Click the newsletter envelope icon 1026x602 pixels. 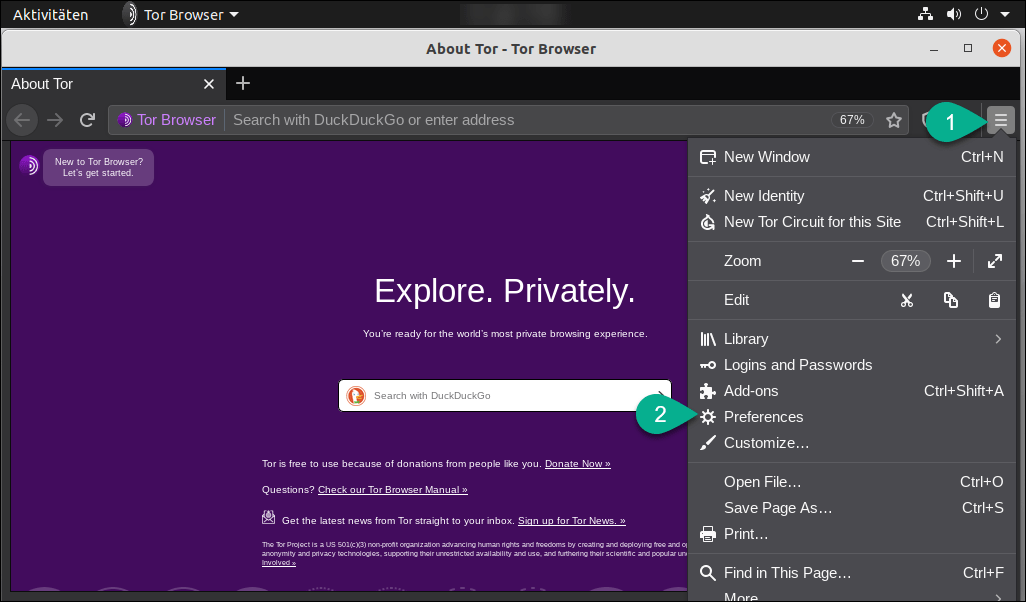coord(268,518)
